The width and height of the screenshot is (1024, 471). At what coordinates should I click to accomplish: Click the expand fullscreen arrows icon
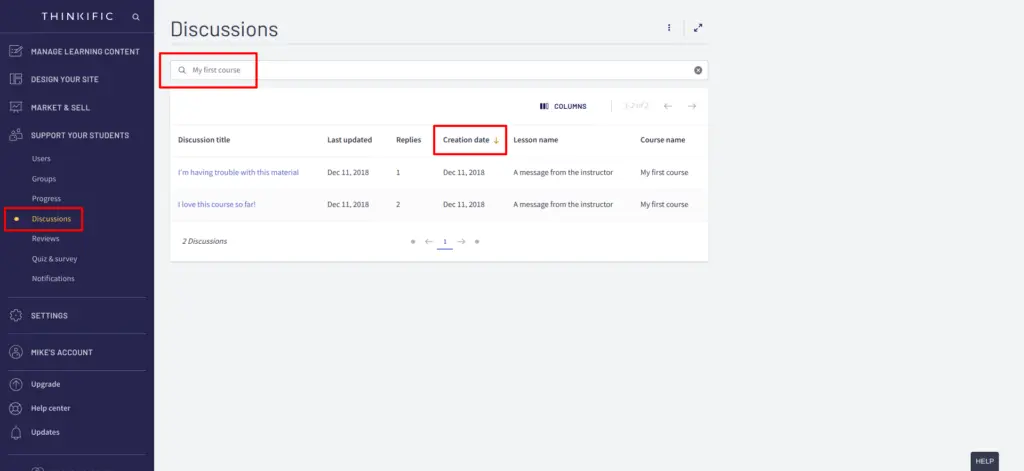[698, 28]
